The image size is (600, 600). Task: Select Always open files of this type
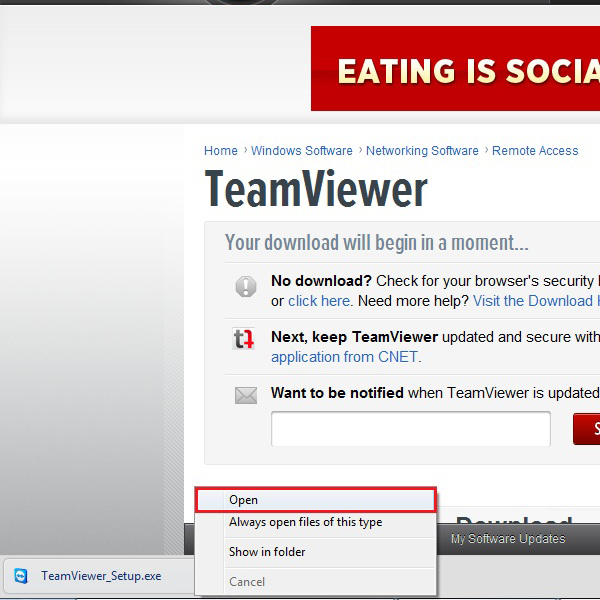[316, 522]
